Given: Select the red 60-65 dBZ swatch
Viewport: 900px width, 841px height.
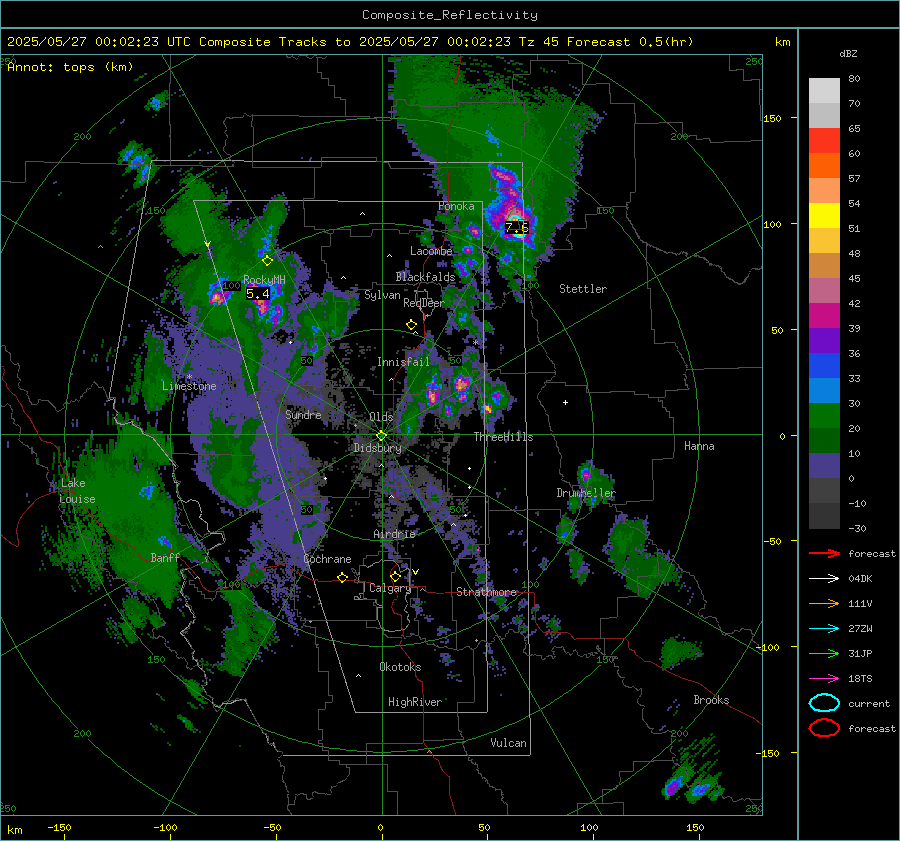Looking at the screenshot, I should (x=824, y=140).
